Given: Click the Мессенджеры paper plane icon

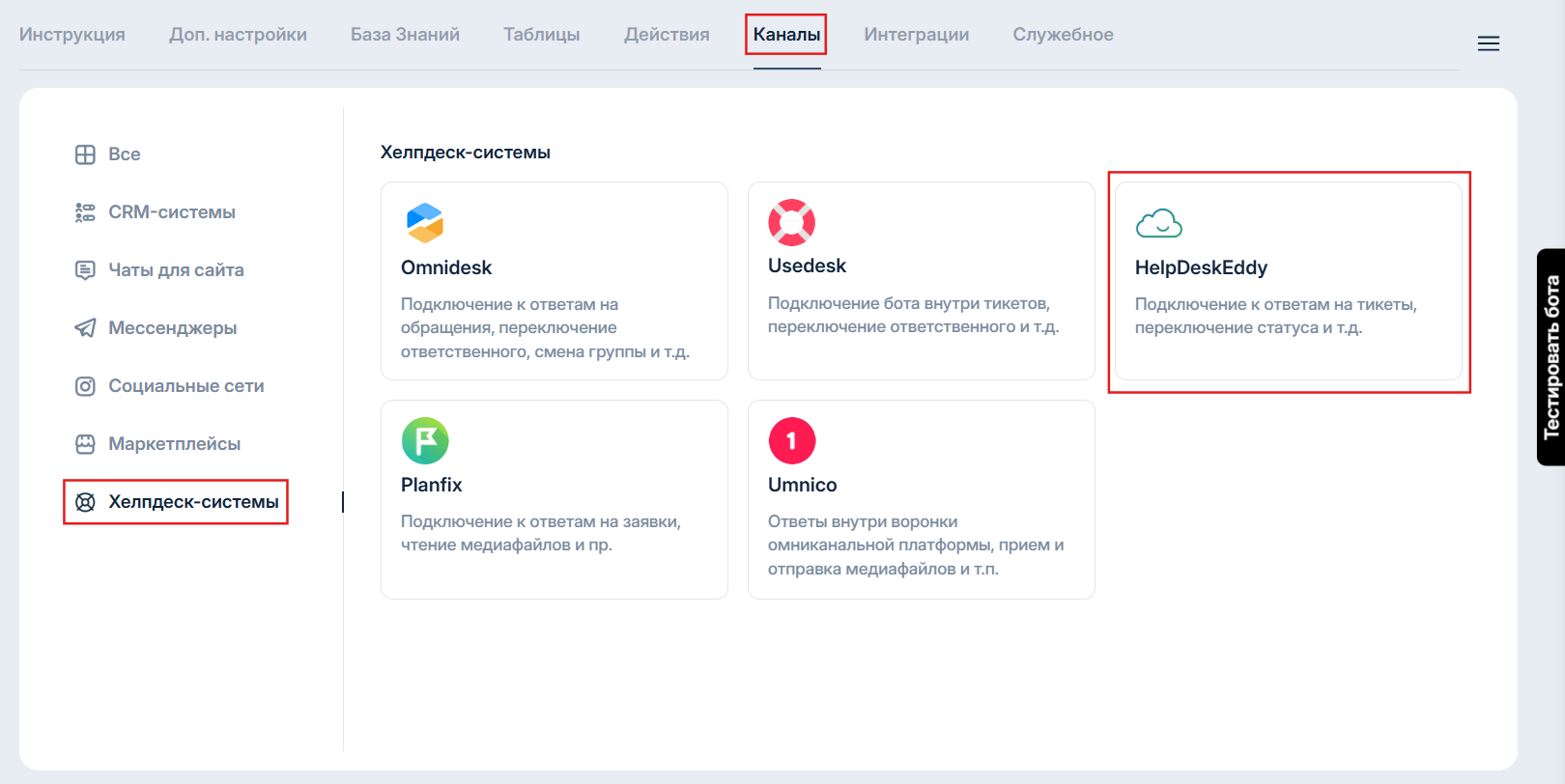Looking at the screenshot, I should coord(85,328).
